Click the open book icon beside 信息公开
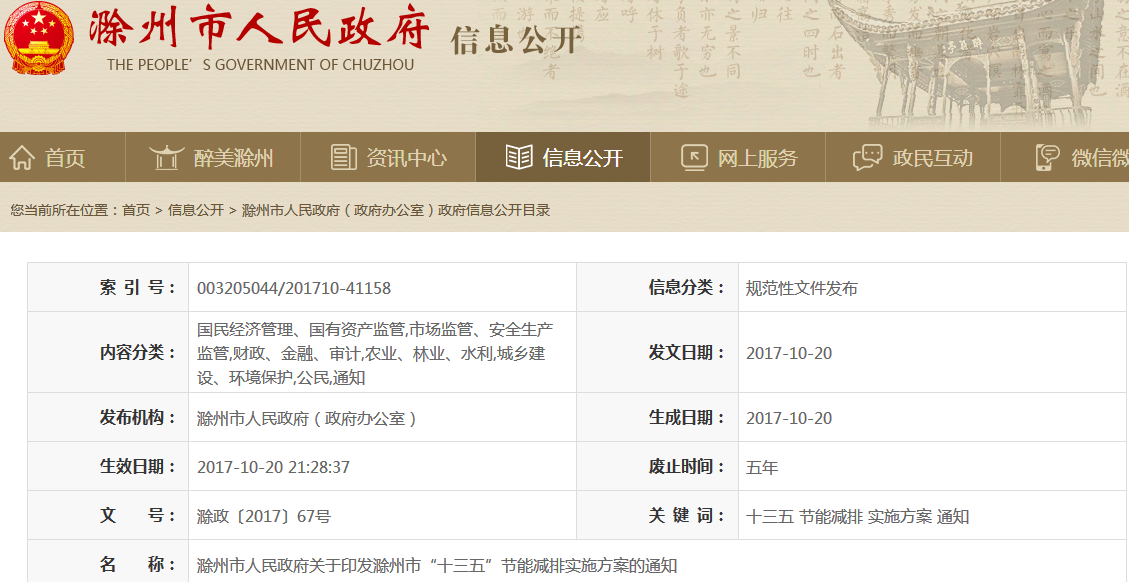The height and width of the screenshot is (582, 1129). (519, 157)
